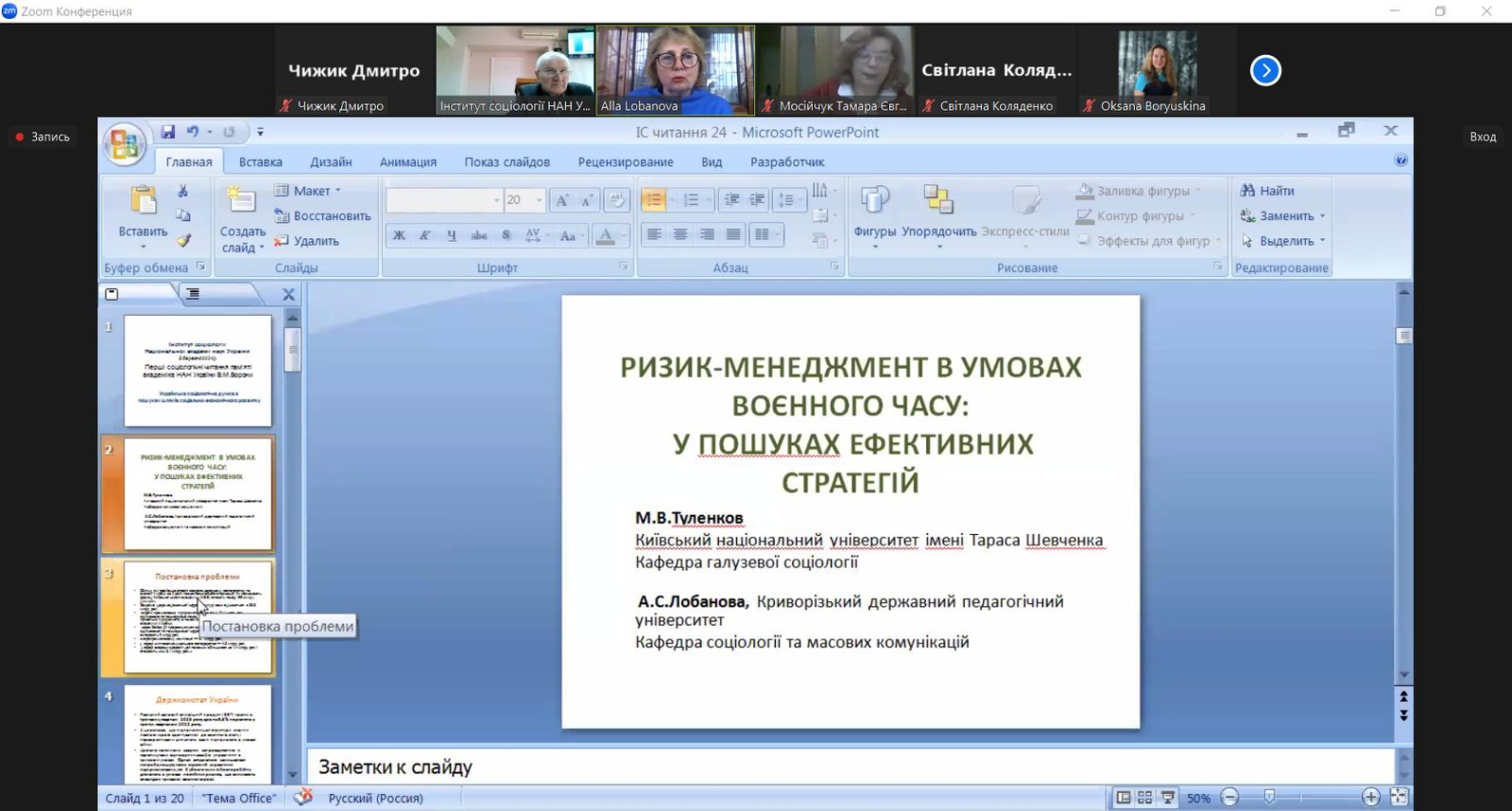Viewport: 1512px width, 811px height.
Task: Click the Office button in PowerPoint
Action: pyautogui.click(x=124, y=144)
